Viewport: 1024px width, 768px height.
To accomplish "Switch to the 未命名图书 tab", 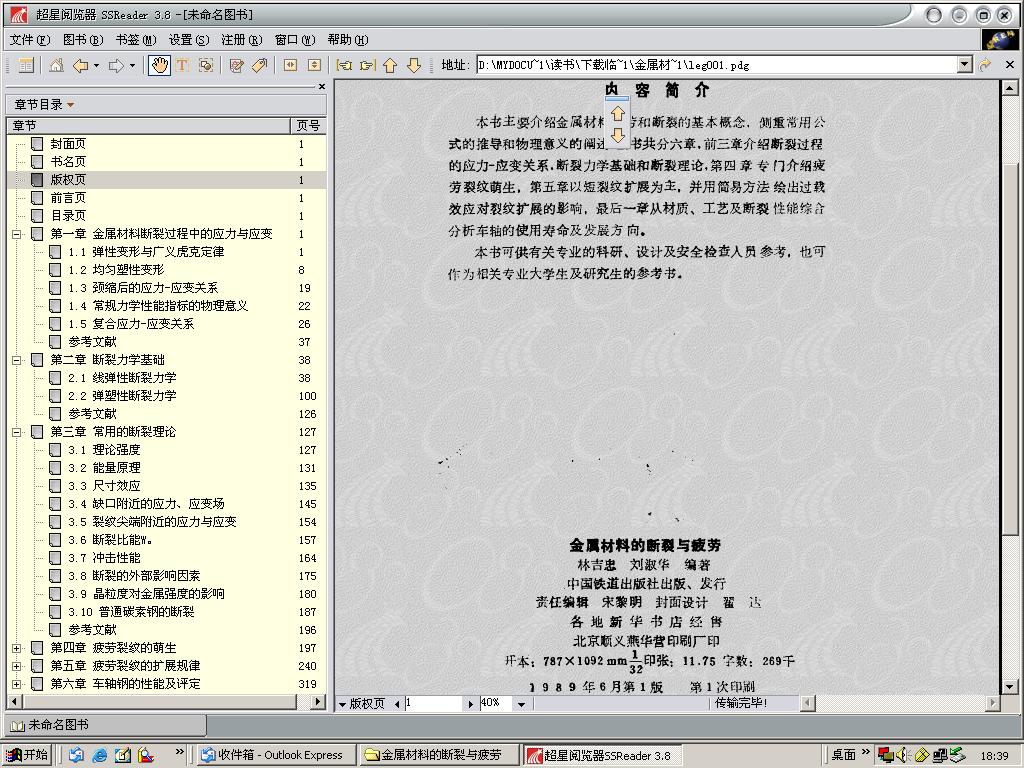I will (106, 725).
